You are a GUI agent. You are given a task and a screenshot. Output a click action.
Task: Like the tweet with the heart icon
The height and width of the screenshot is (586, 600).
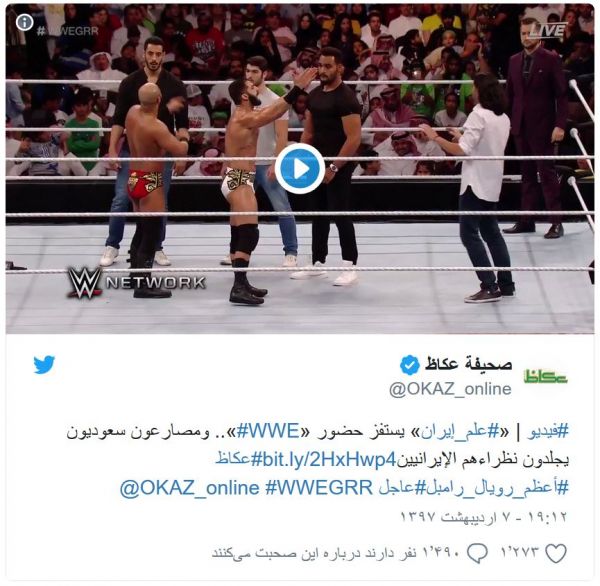point(555,553)
